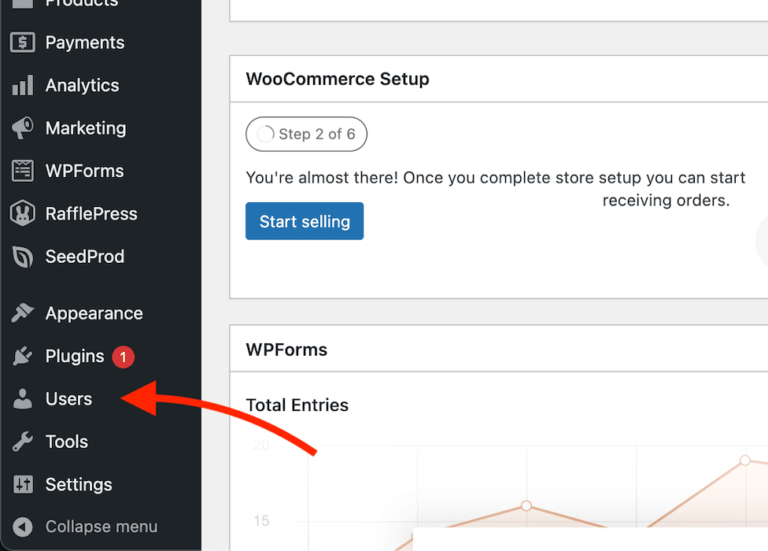The image size is (768, 551).
Task: Click the highest data point on entries chart
Action: (744, 460)
